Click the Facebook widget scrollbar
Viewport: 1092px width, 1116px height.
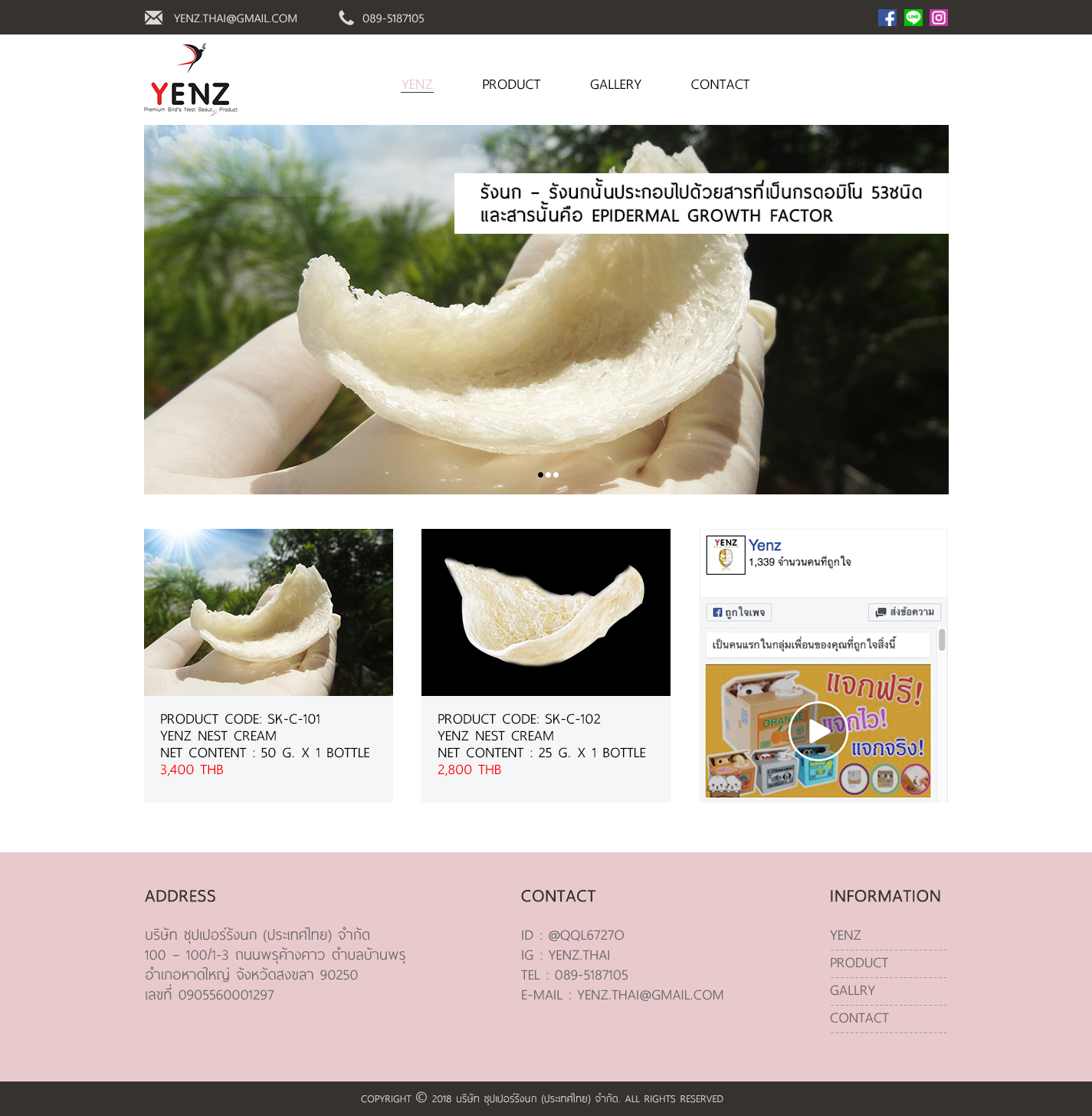tap(942, 639)
